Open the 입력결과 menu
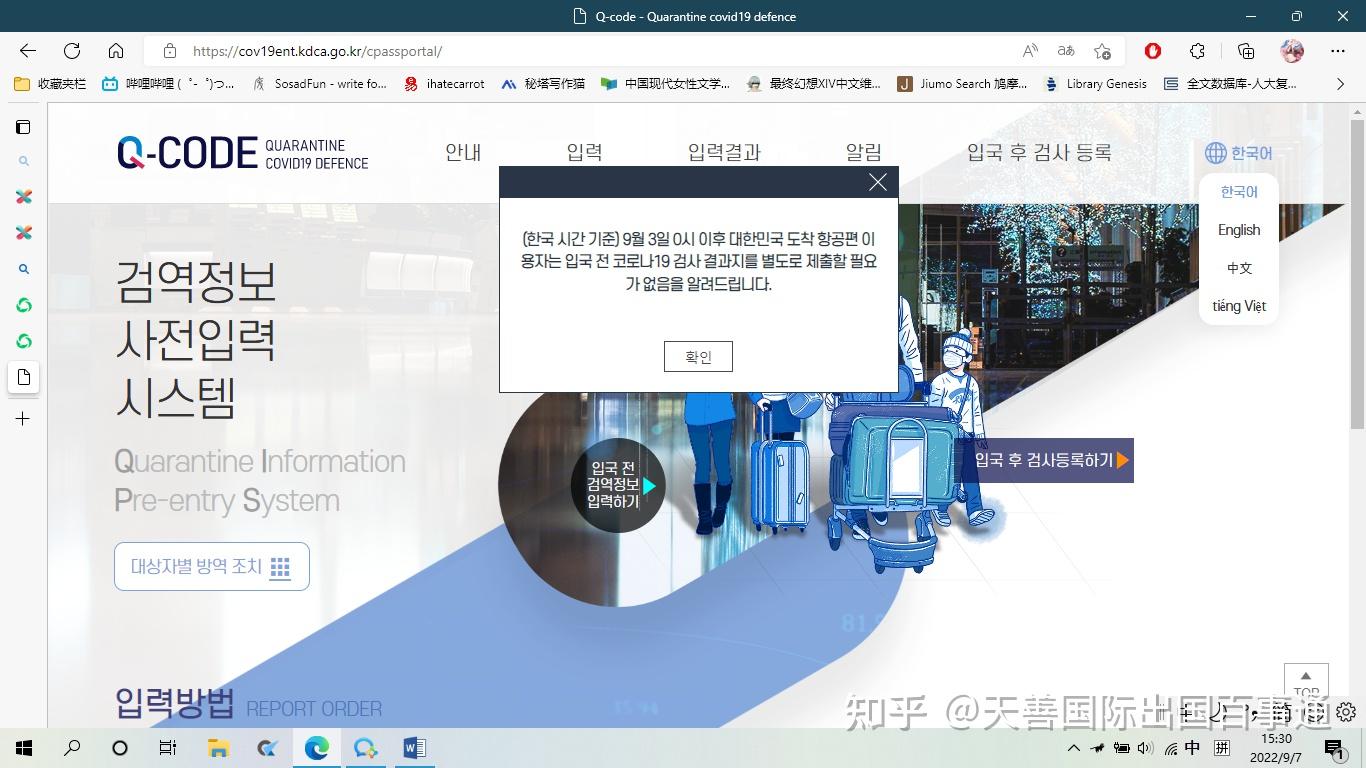The width and height of the screenshot is (1366, 768). [724, 153]
